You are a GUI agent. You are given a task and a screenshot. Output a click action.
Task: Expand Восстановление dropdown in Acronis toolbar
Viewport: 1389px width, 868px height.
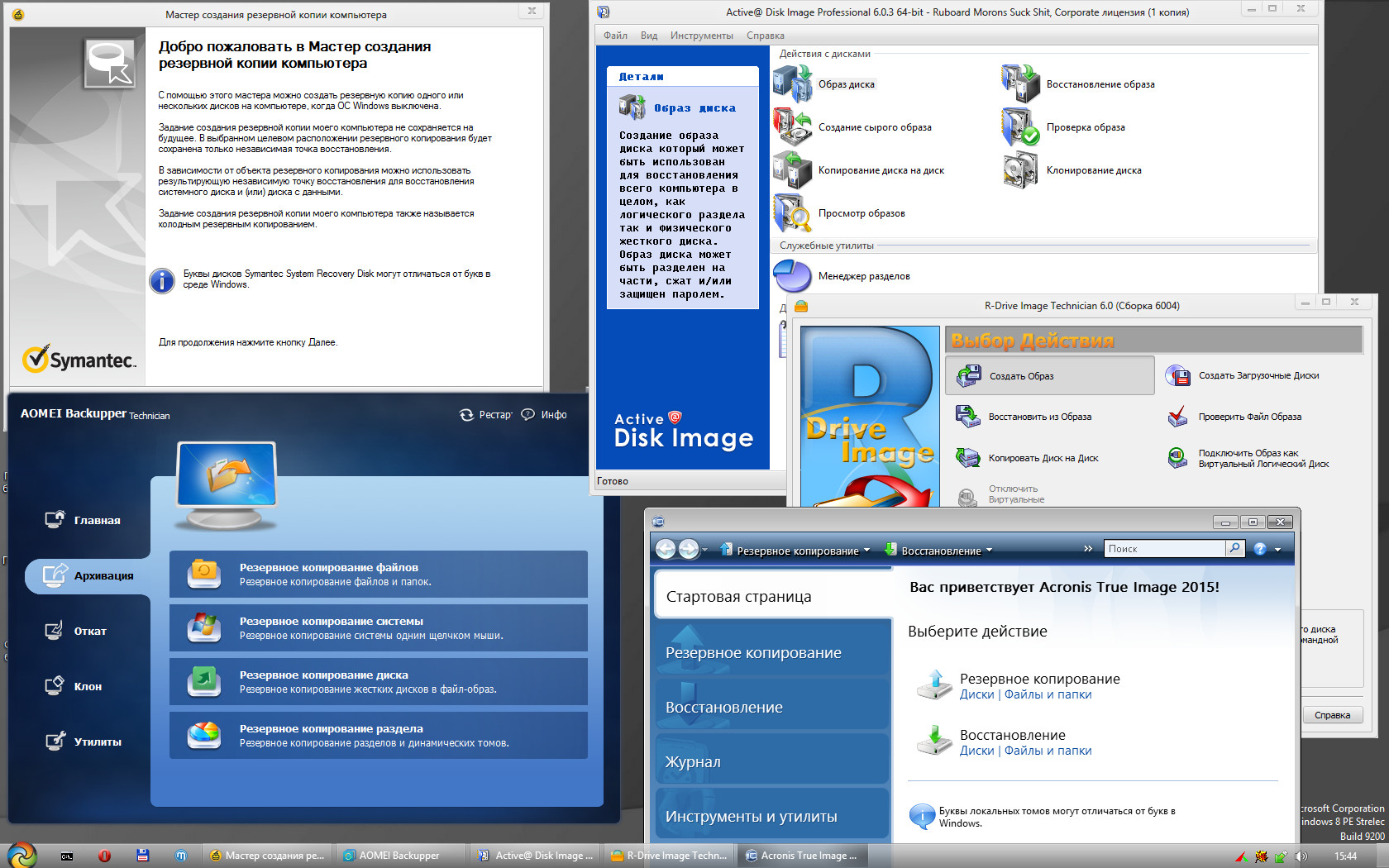click(989, 551)
